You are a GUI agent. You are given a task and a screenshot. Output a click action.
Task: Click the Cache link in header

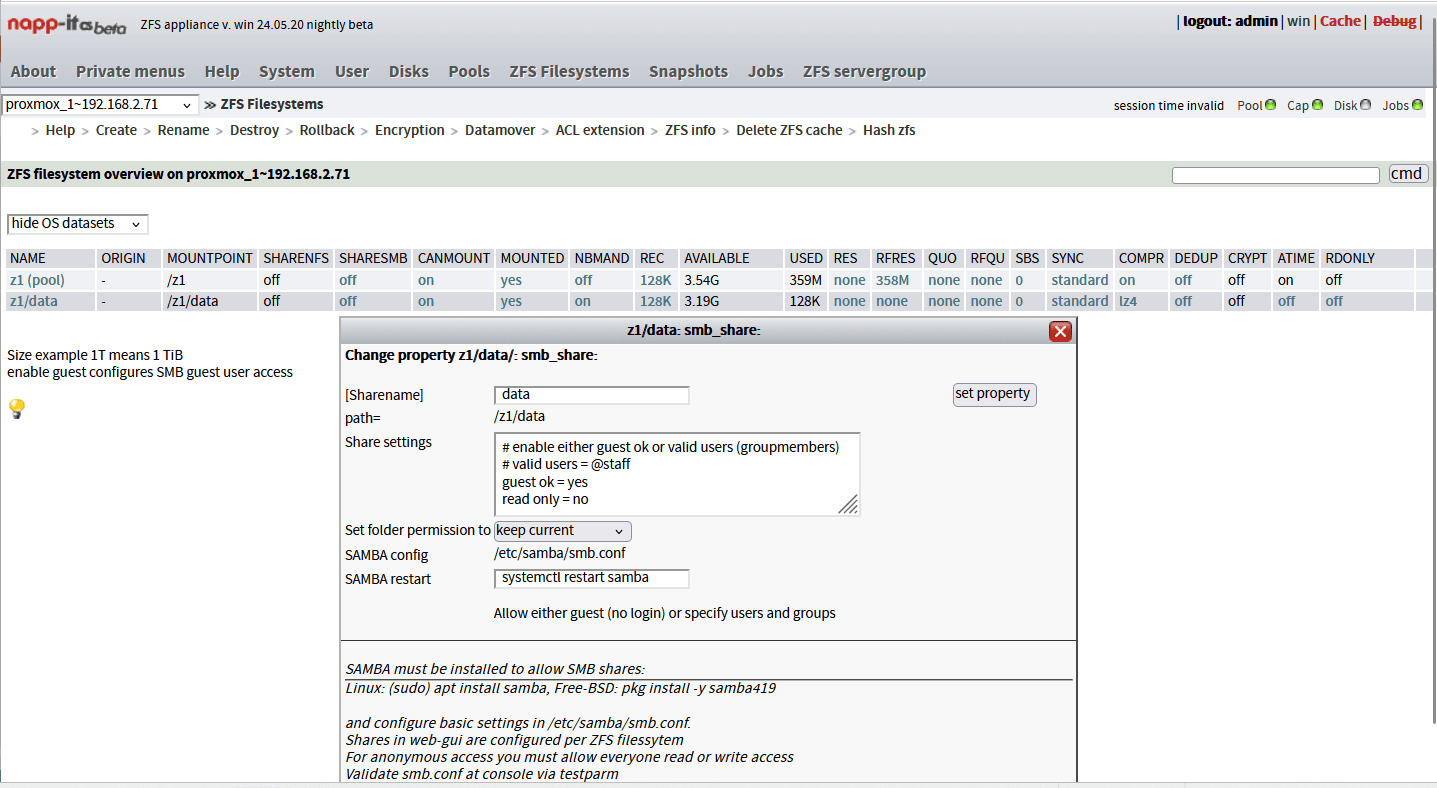click(x=1340, y=21)
